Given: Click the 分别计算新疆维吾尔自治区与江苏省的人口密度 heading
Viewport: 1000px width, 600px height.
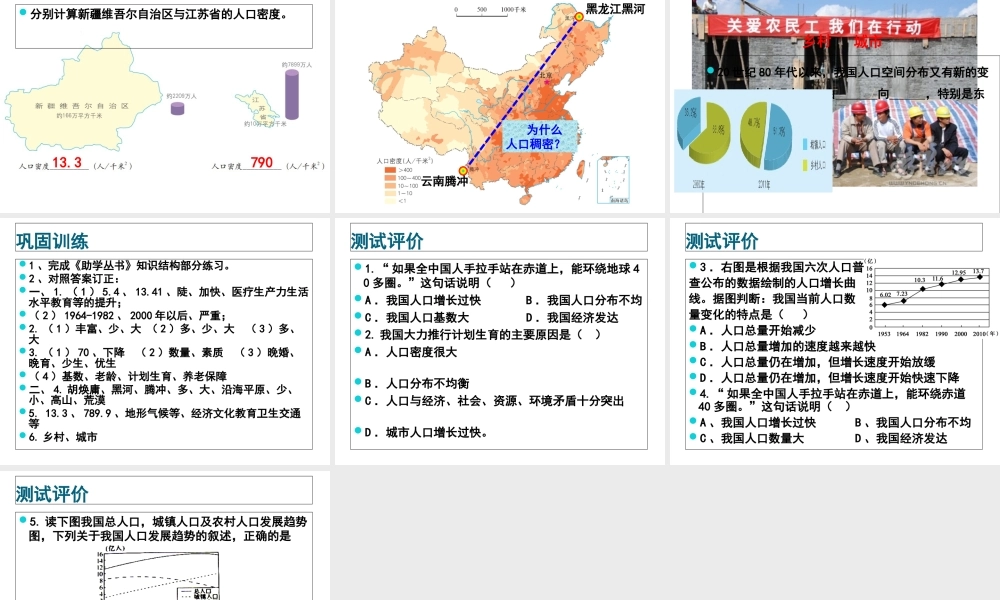Looking at the screenshot, I should click(159, 14).
